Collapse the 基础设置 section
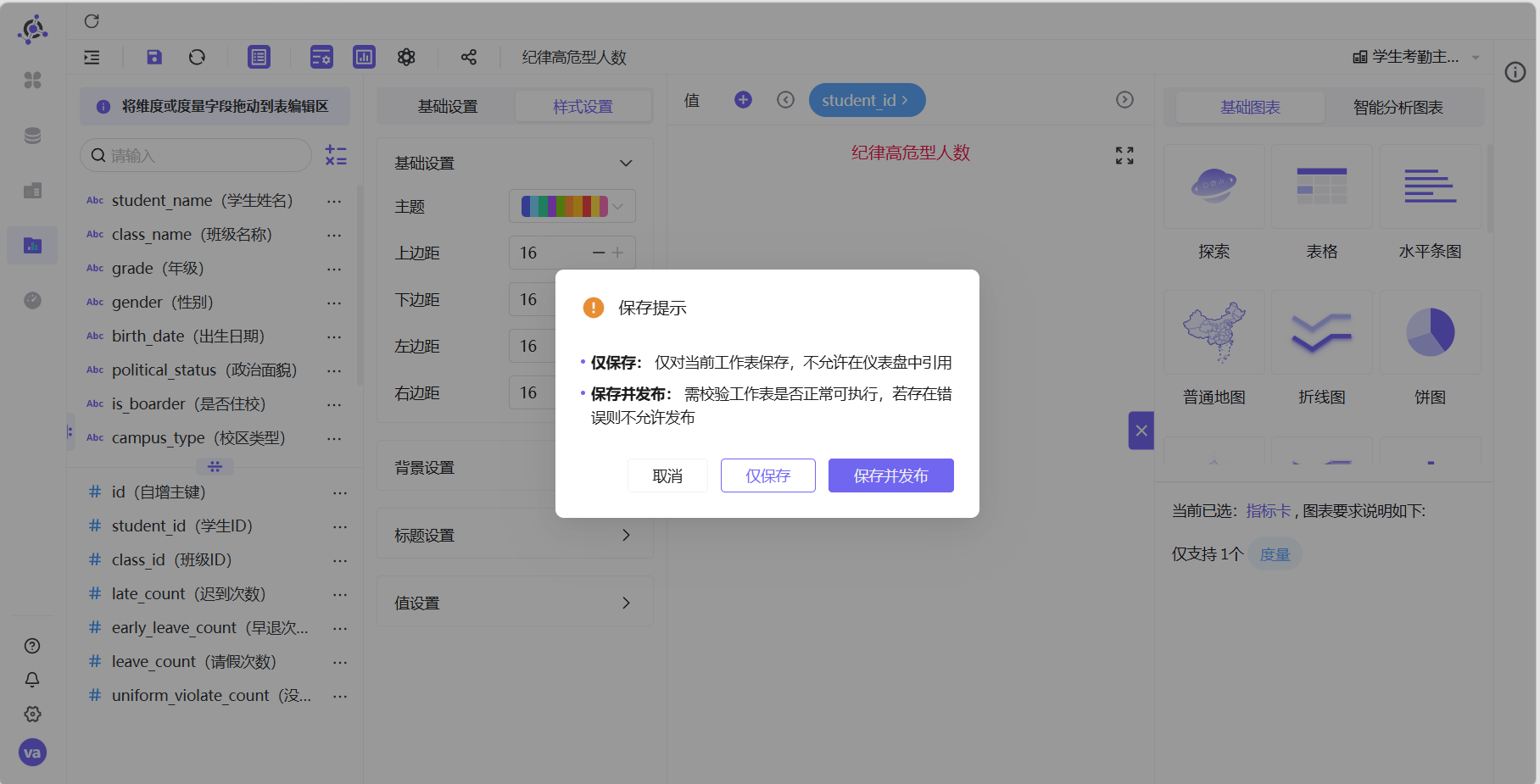The image size is (1540, 784). (626, 163)
